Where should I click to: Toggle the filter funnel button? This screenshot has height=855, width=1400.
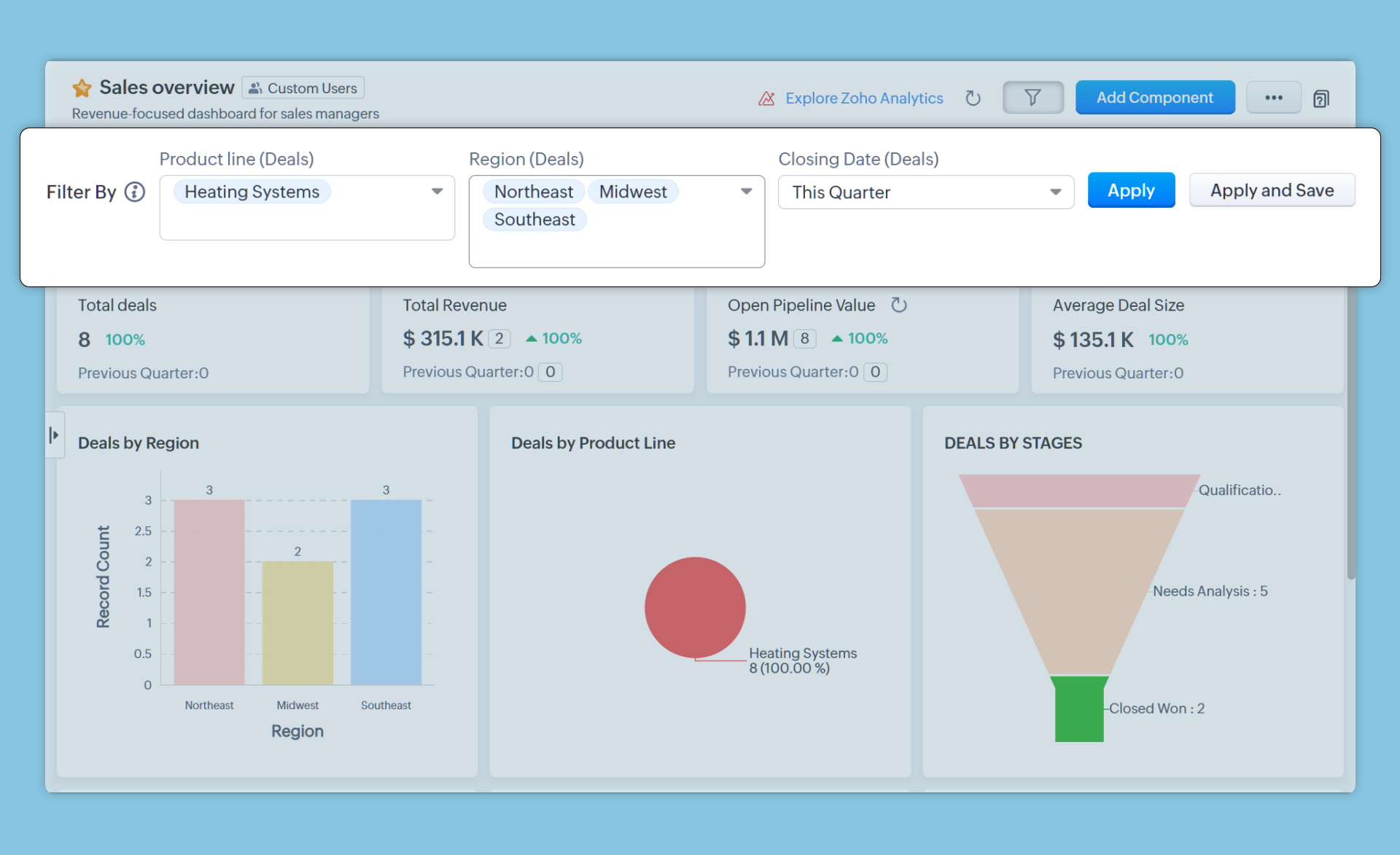(1032, 98)
